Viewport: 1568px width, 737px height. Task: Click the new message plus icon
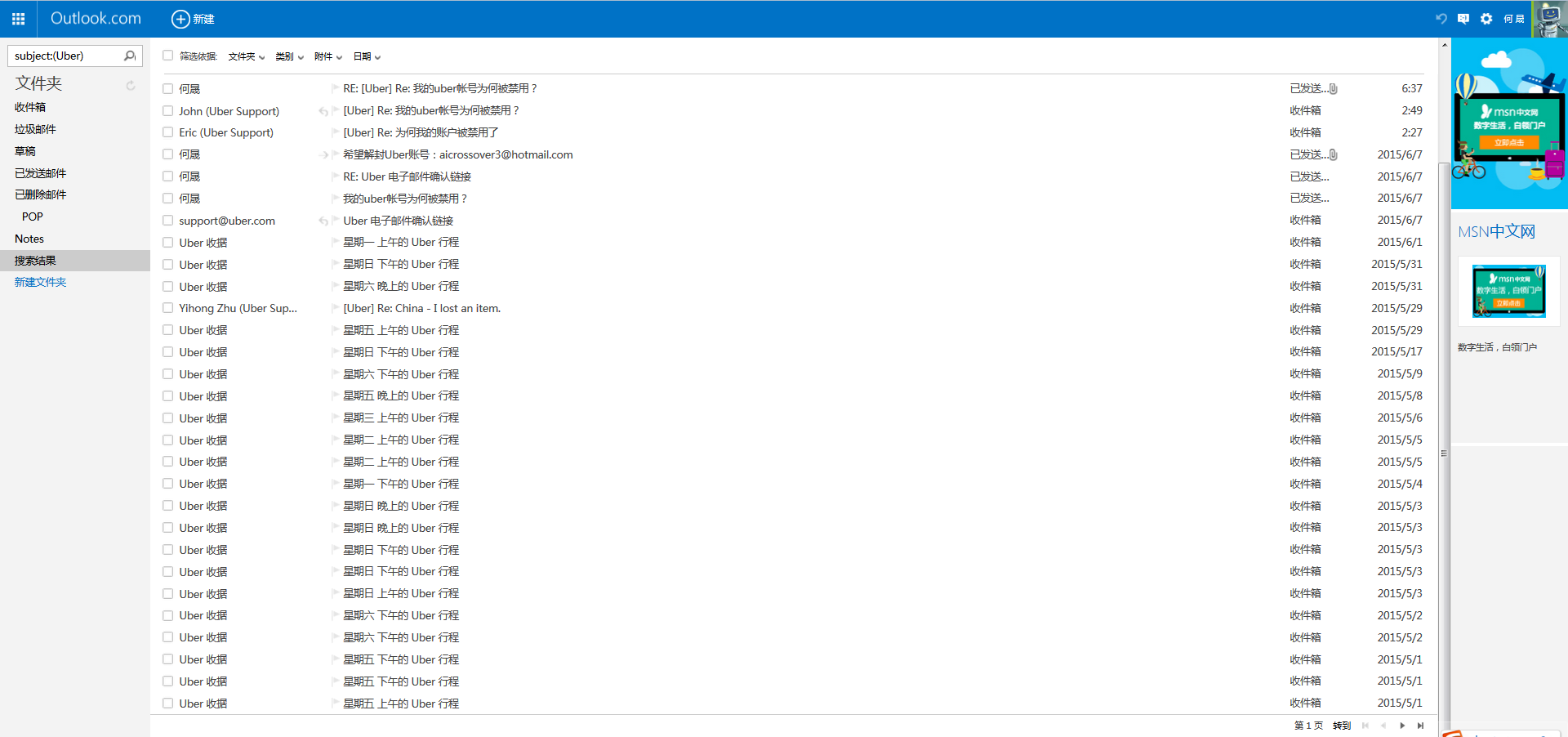pos(180,19)
